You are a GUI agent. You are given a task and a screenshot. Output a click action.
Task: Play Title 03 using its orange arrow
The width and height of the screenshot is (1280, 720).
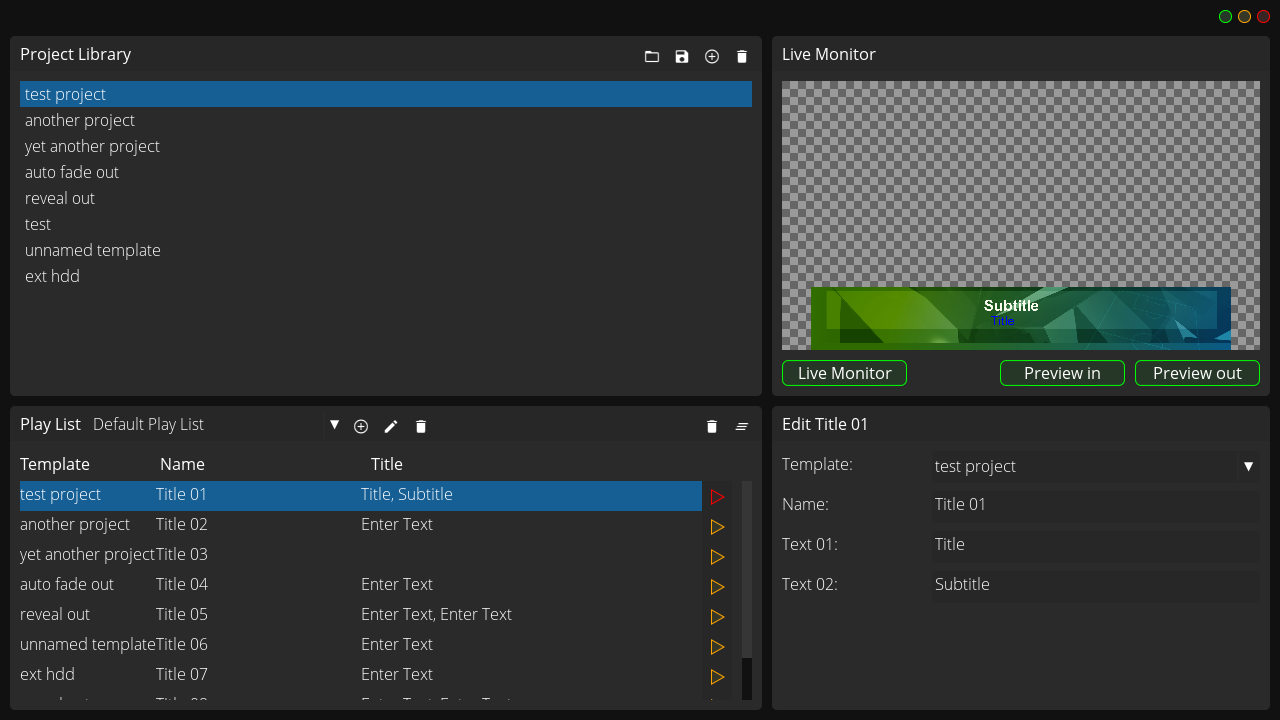tap(717, 557)
